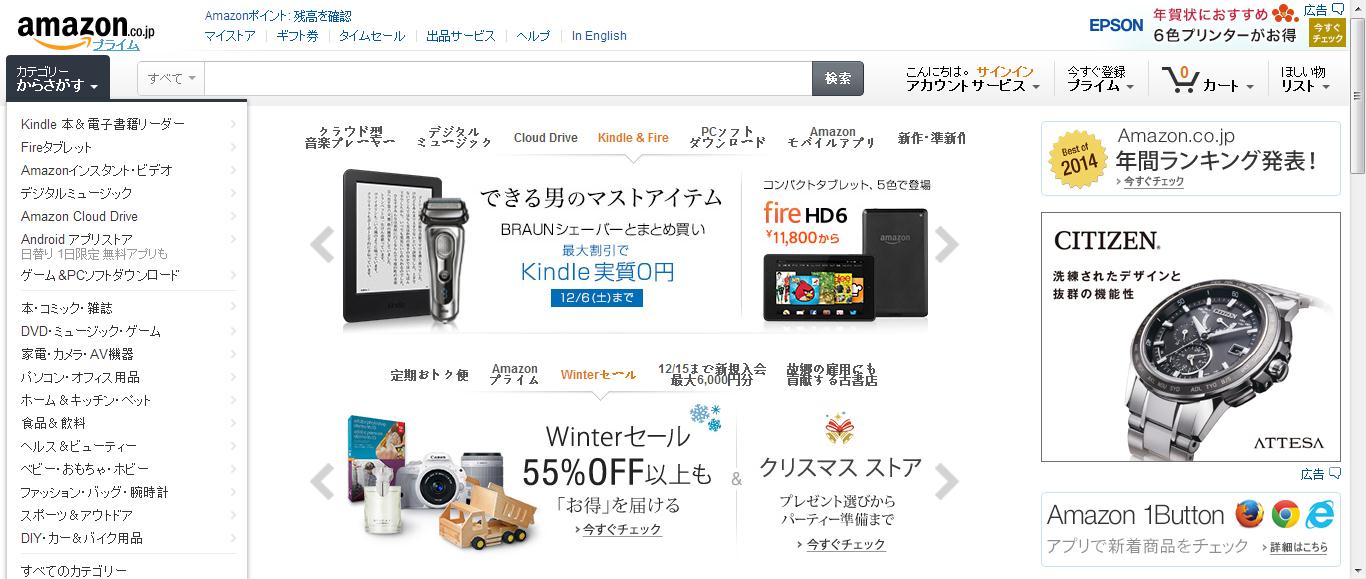Open the タイムセール menu link
The image size is (1366, 579).
372,36
